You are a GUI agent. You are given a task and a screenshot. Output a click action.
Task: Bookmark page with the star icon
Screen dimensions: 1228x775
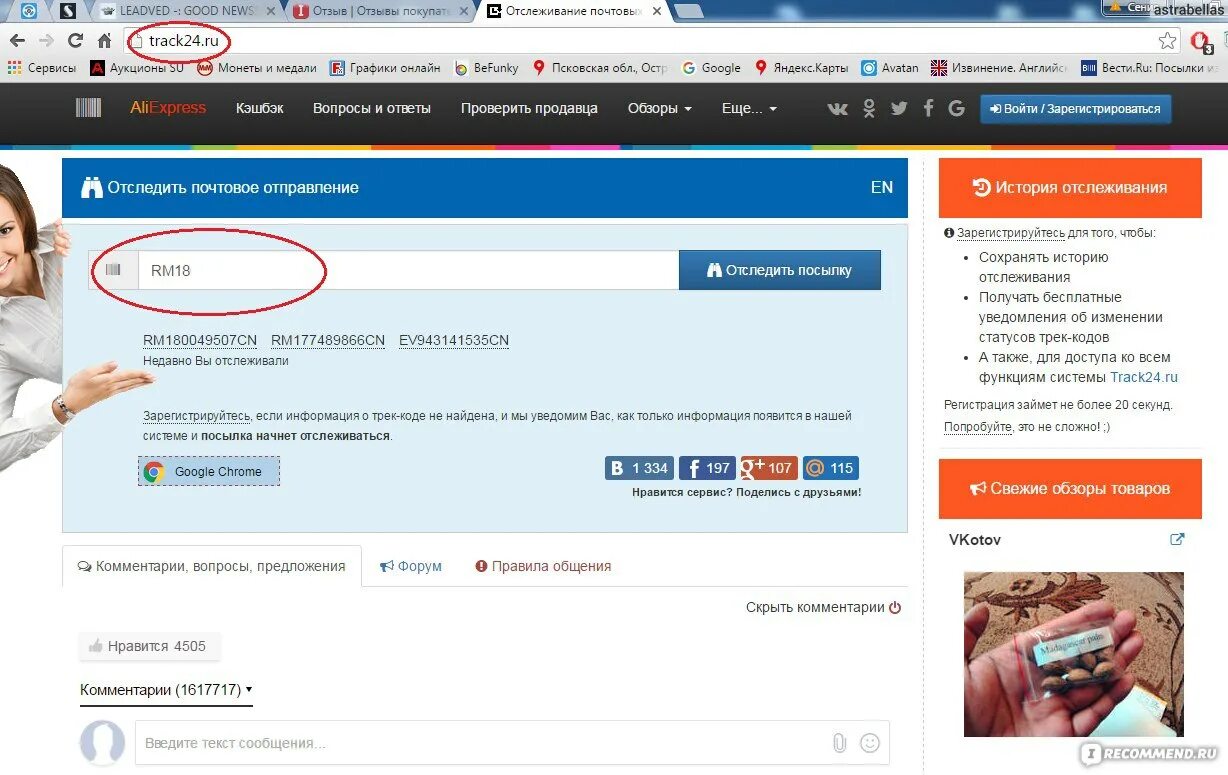tap(1167, 41)
